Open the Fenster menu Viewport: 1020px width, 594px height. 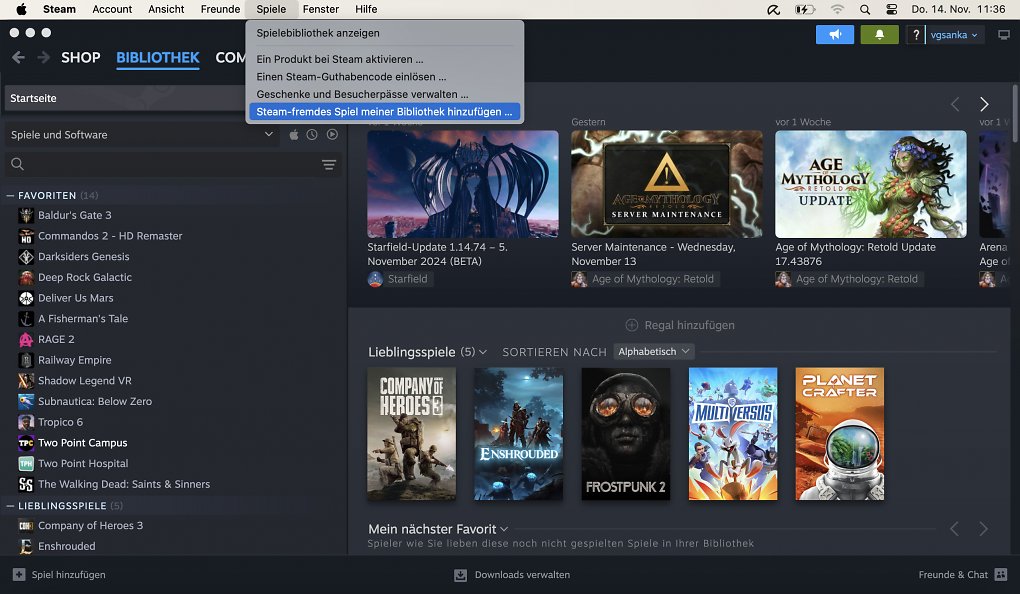[321, 9]
